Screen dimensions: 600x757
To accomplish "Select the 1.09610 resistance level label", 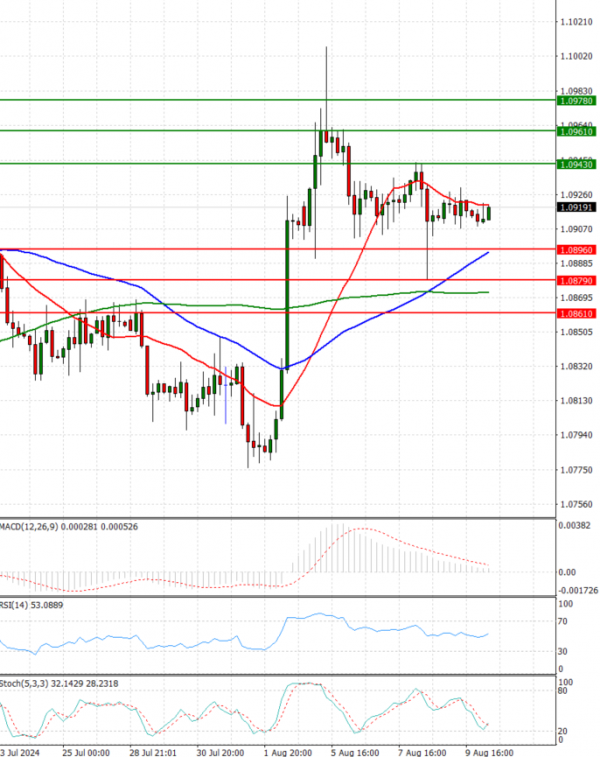I will pos(576,132).
